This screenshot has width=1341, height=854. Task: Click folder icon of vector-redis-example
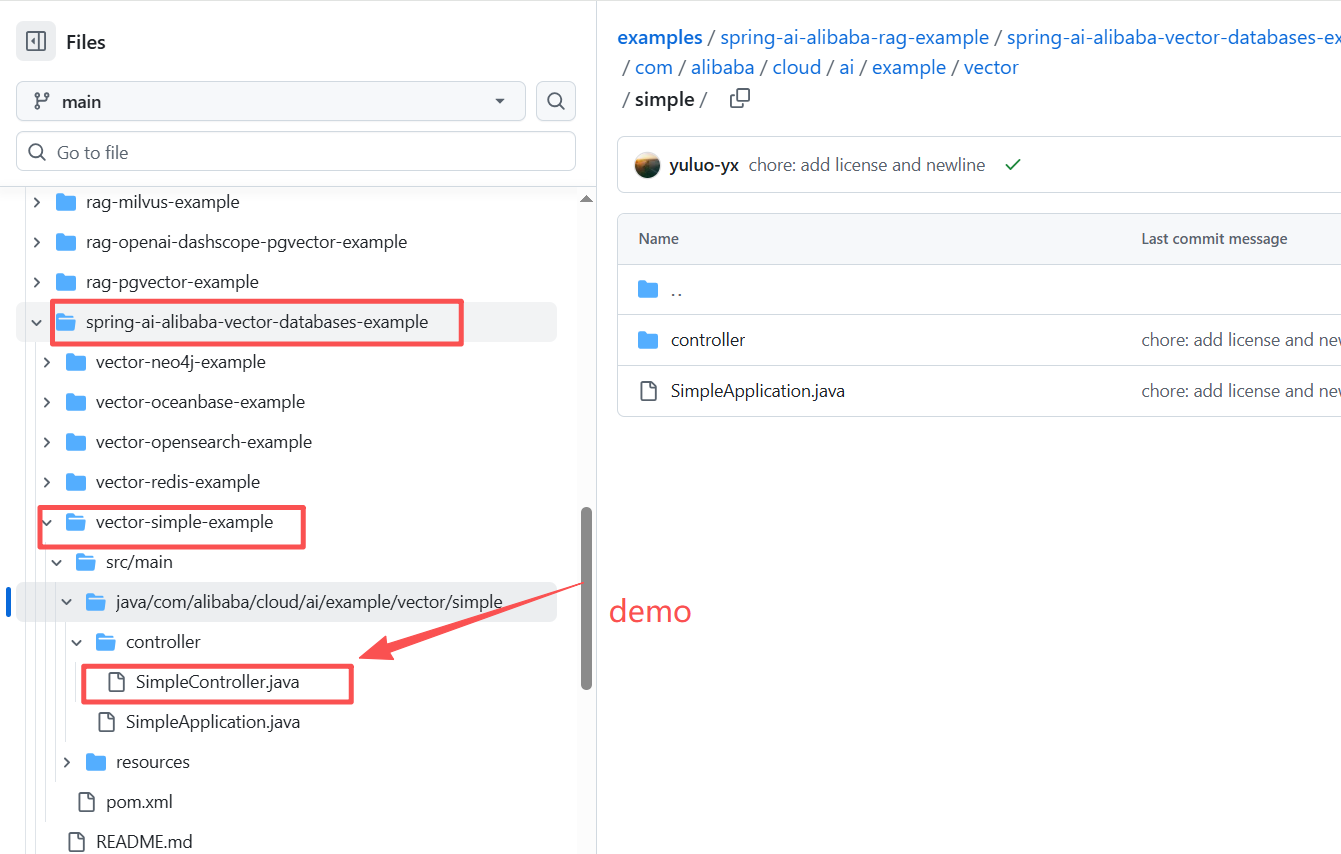pos(76,482)
